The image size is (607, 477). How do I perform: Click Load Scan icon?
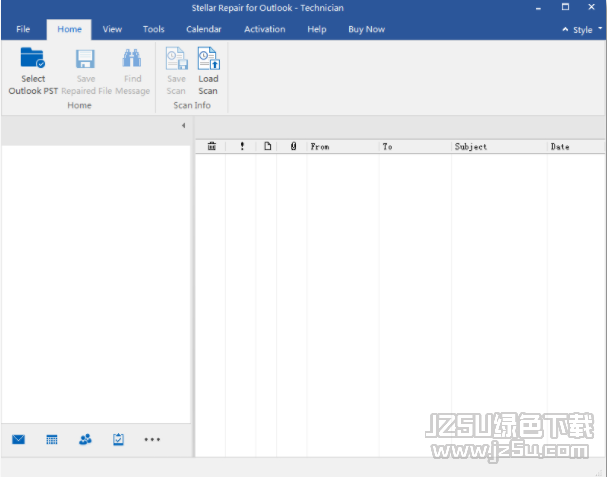point(209,58)
